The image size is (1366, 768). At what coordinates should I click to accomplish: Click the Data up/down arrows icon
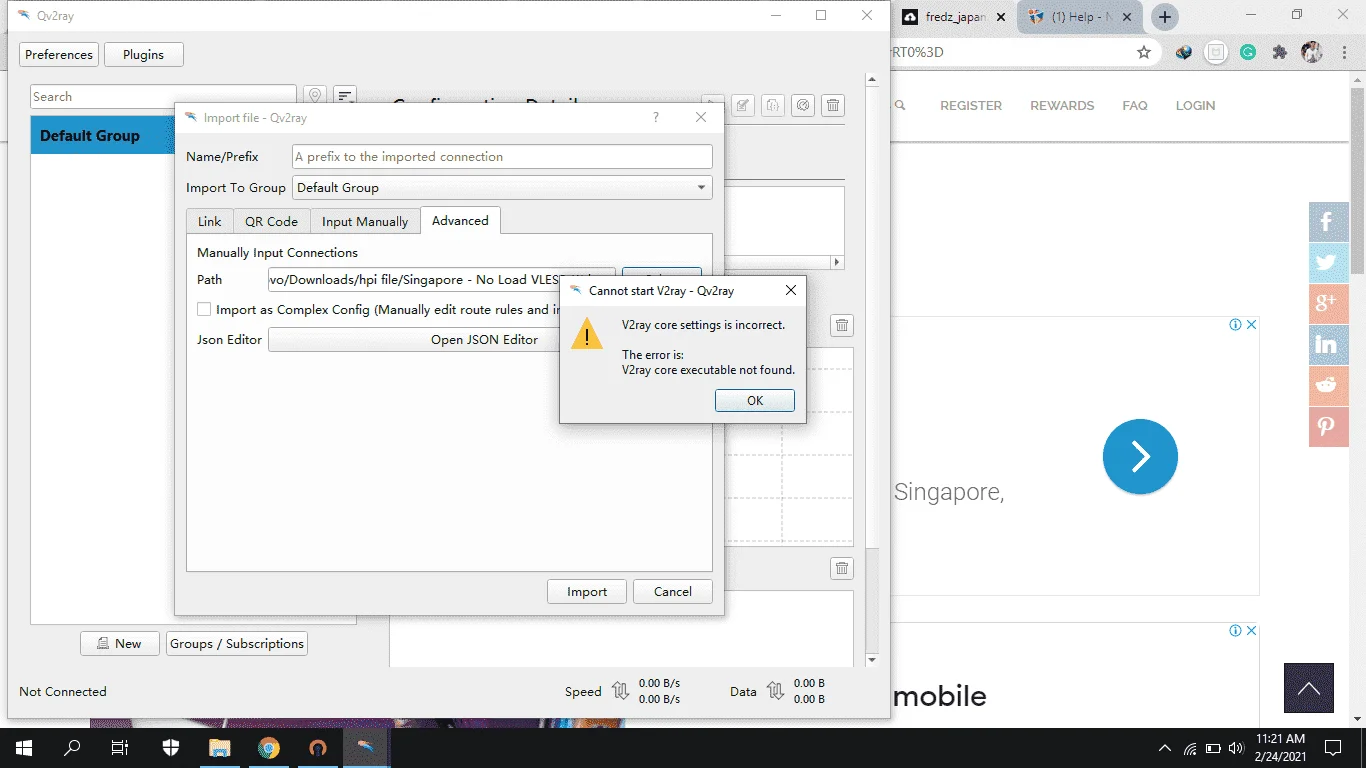click(775, 691)
